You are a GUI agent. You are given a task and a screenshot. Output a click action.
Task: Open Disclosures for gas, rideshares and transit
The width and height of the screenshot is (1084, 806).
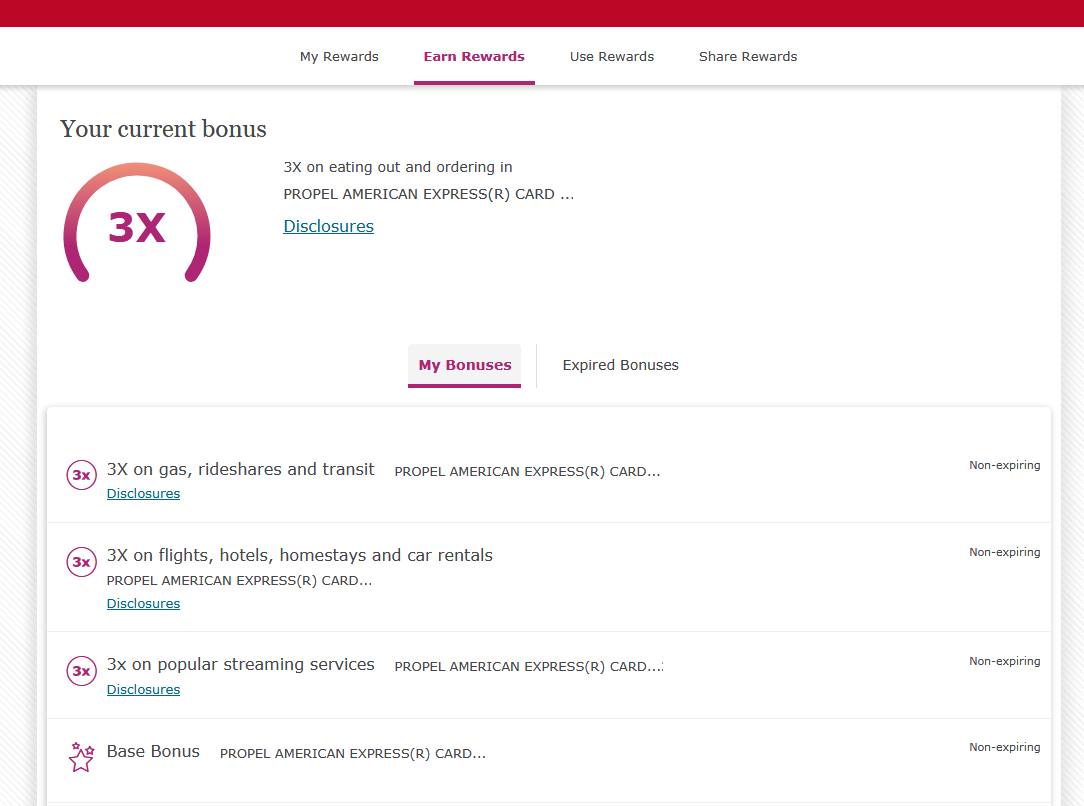click(143, 494)
